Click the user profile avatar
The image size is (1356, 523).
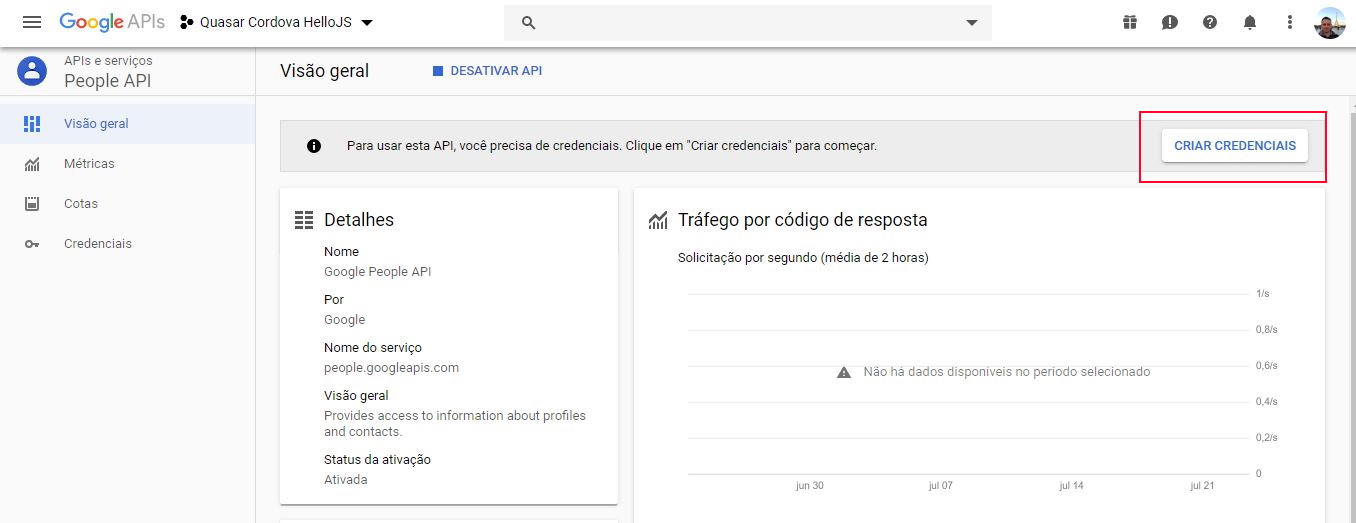[x=1329, y=23]
